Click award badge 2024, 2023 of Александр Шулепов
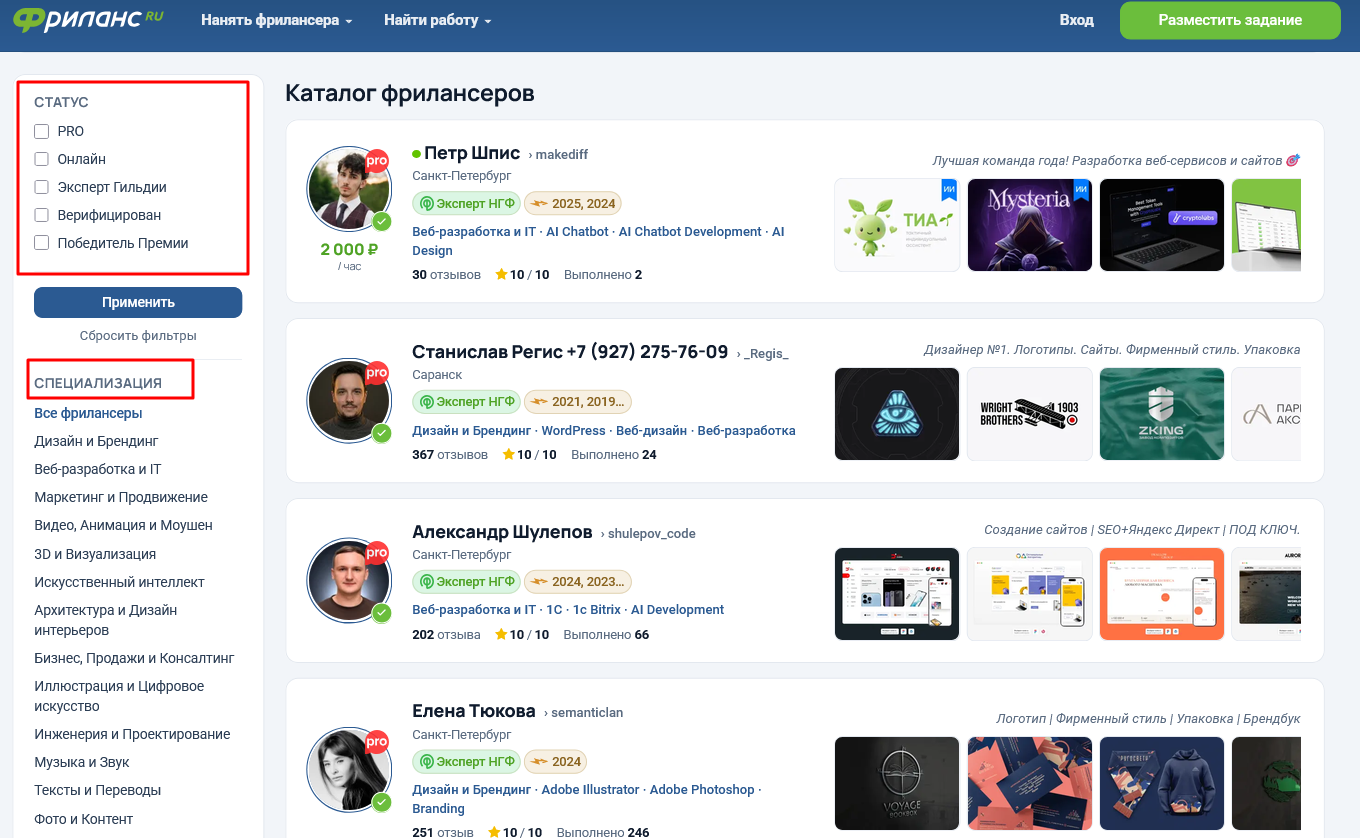Viewport: 1360px width, 838px height. coord(578,581)
